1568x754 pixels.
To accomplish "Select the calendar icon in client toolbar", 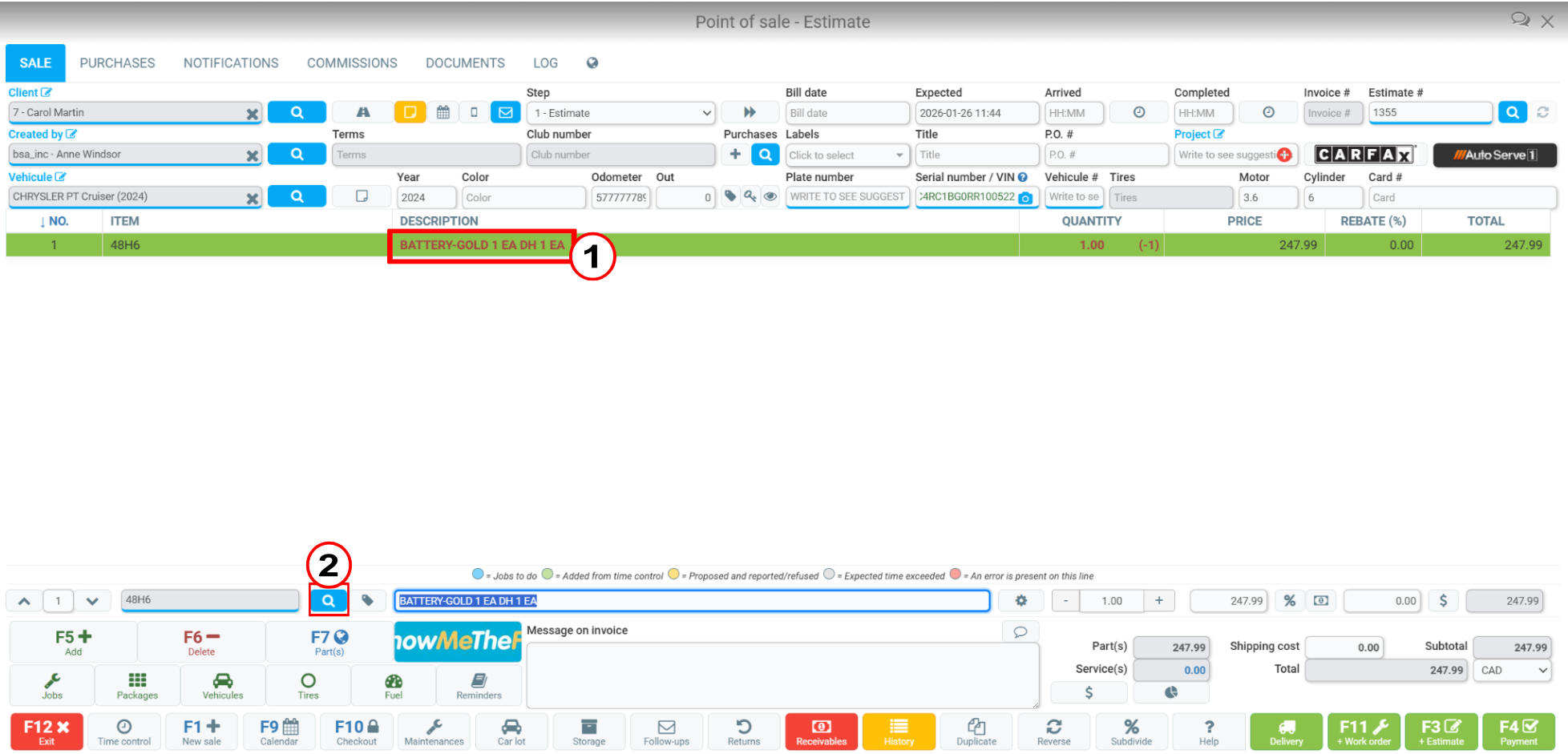I will (x=443, y=112).
